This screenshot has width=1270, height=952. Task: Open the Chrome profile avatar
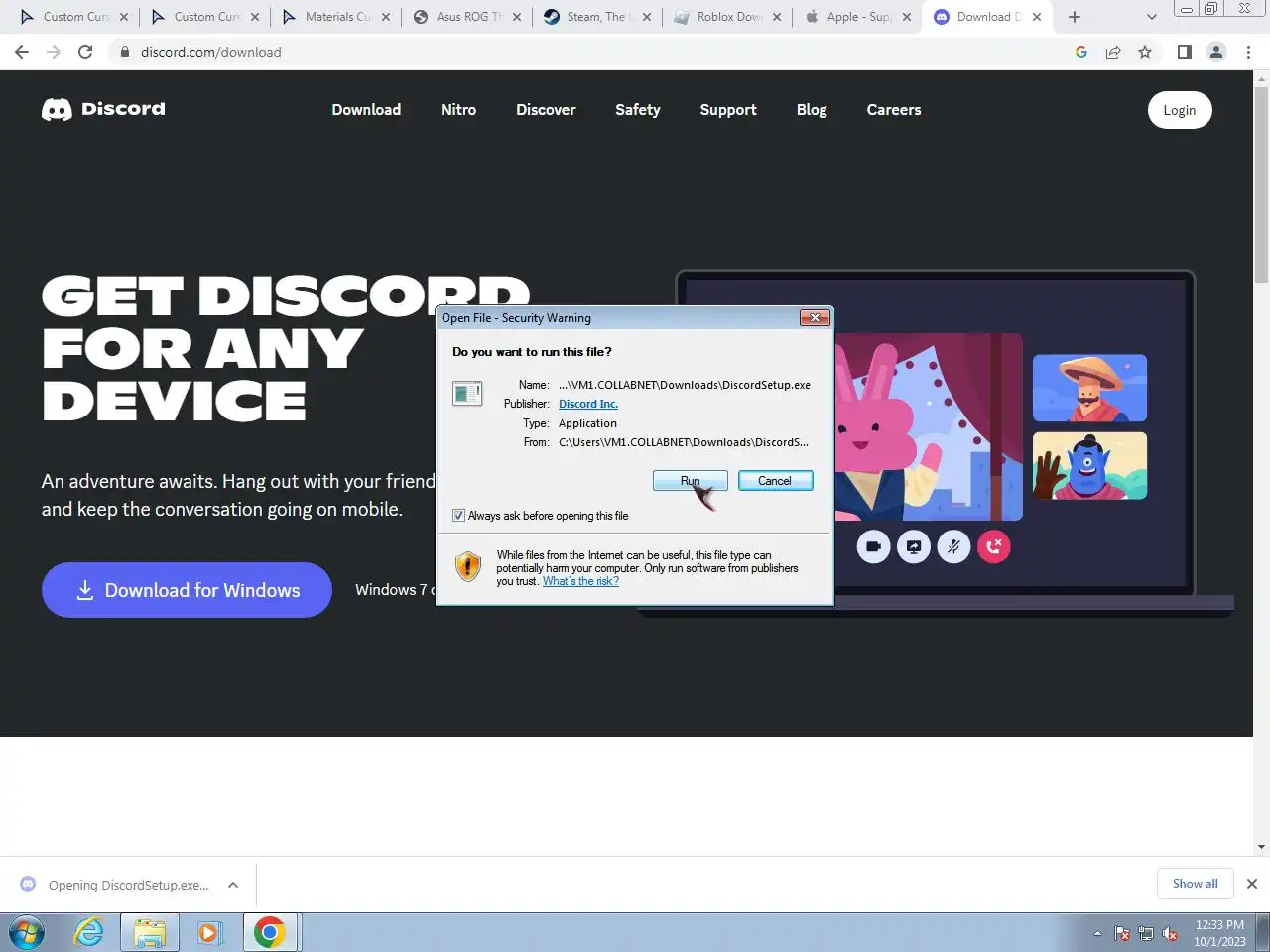(1215, 52)
